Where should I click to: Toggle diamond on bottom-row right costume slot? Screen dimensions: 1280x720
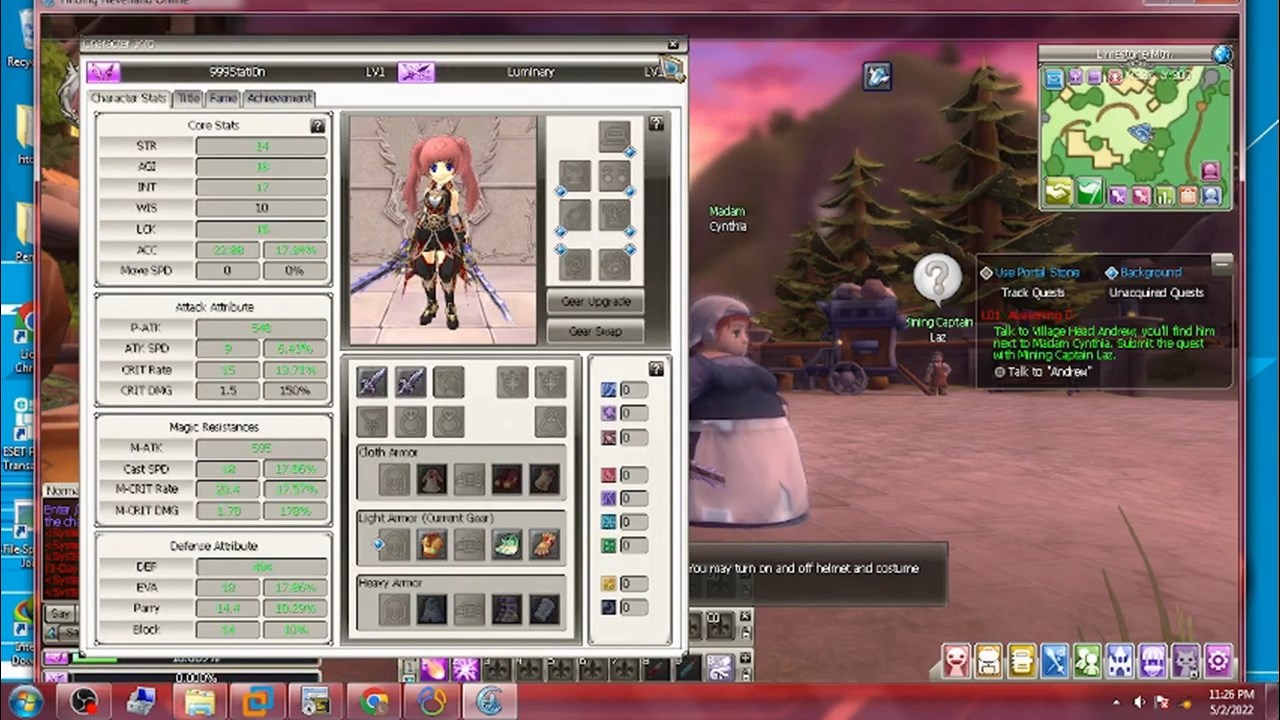coord(630,249)
